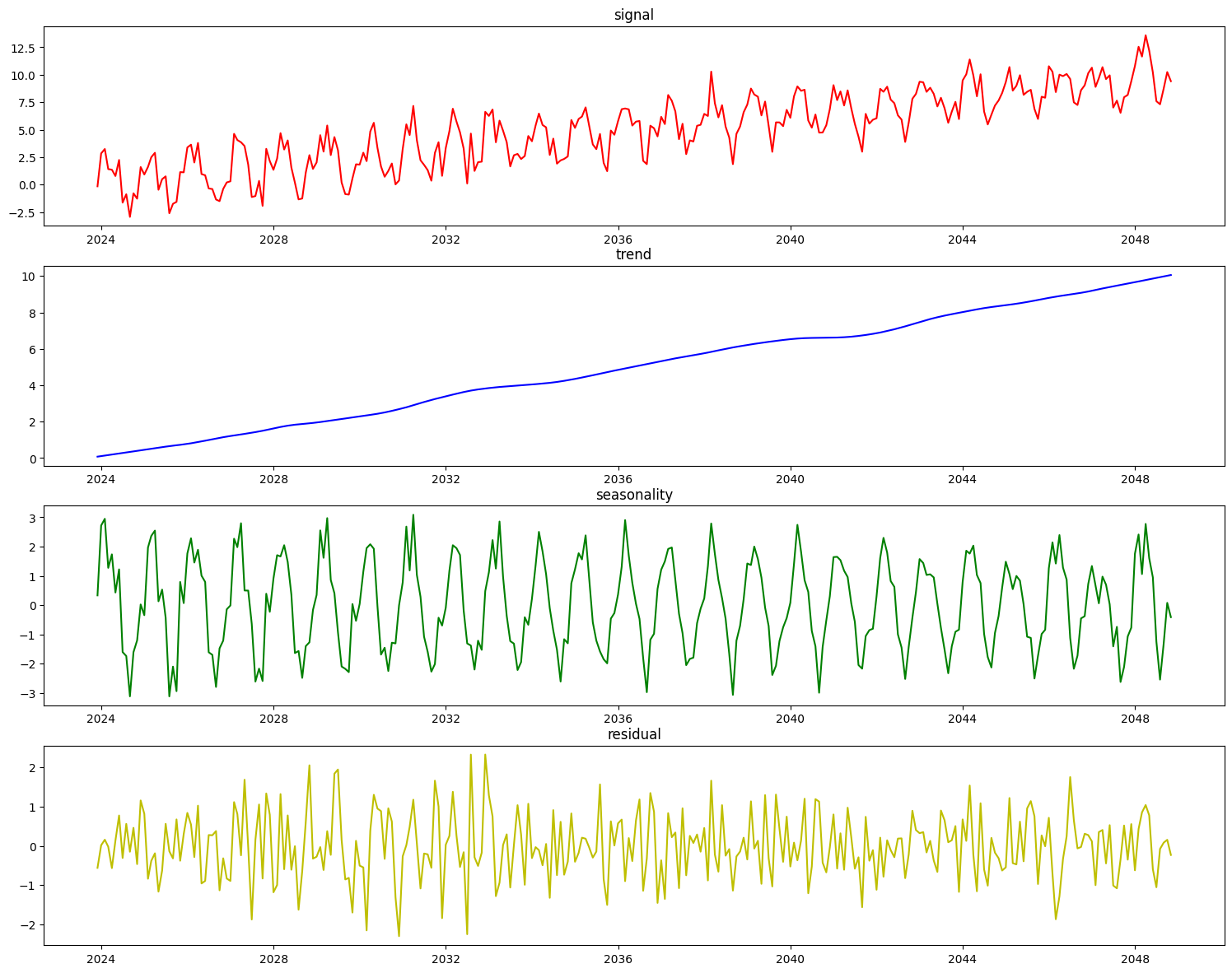Select the 10 y-axis label on trend plot
The image size is (1232, 973).
[27, 277]
